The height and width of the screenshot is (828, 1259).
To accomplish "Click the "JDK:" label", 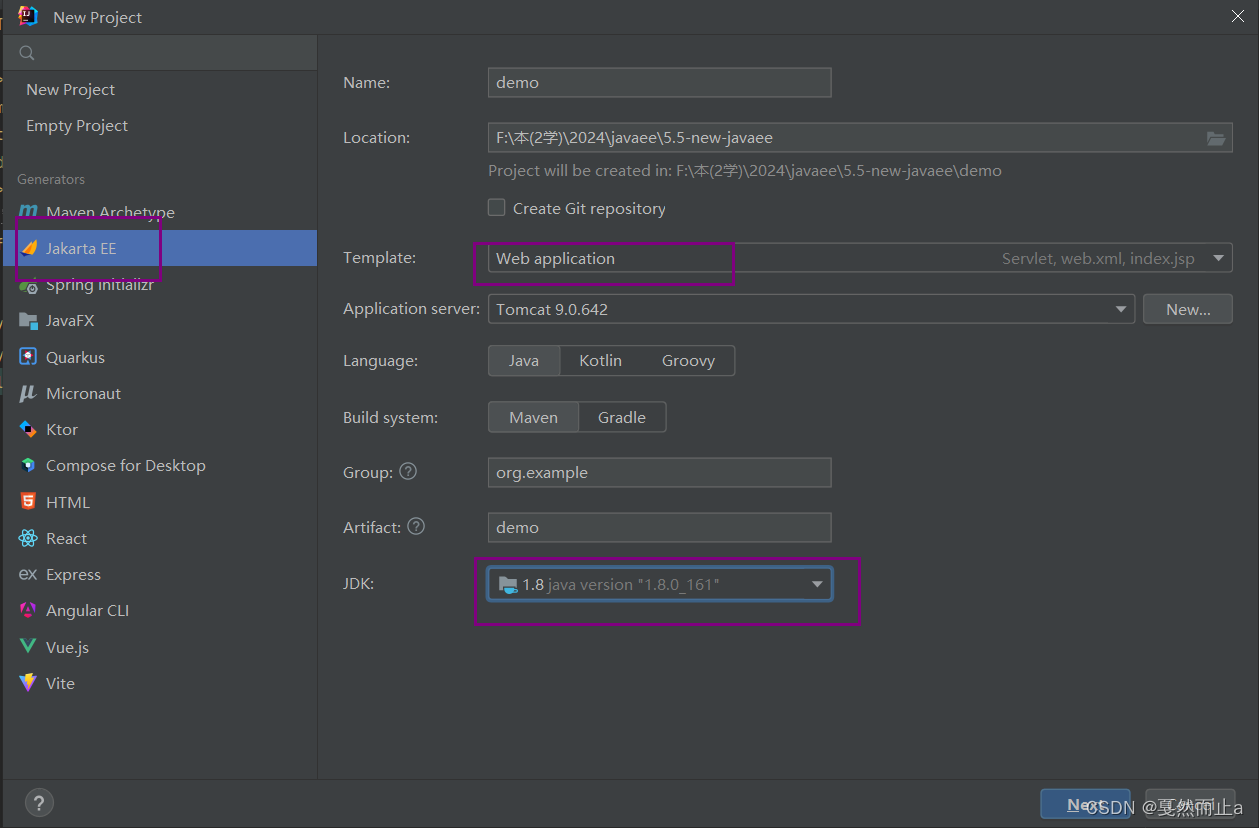I will (358, 583).
